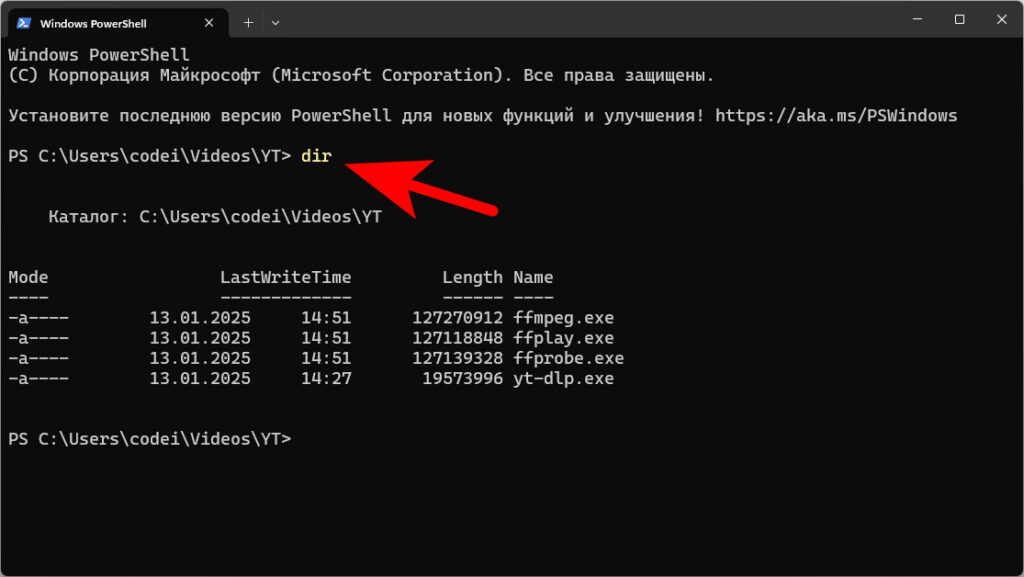Expand the new tab profile dropdown chevron

pos(275,22)
